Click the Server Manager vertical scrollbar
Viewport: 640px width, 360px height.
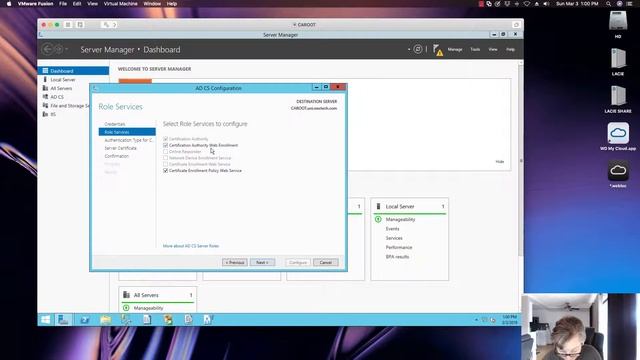(521, 161)
